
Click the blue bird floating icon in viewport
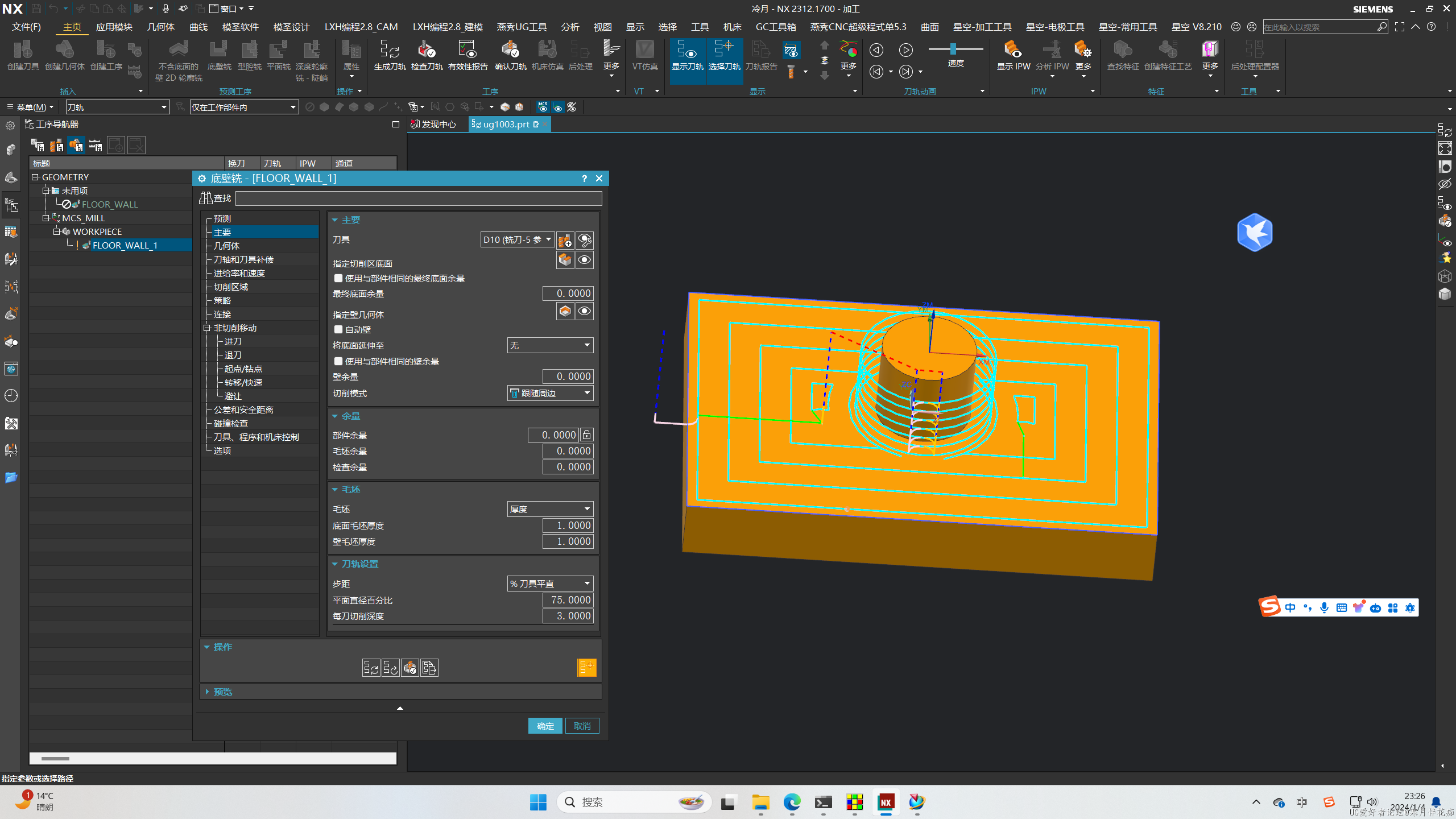click(1254, 232)
